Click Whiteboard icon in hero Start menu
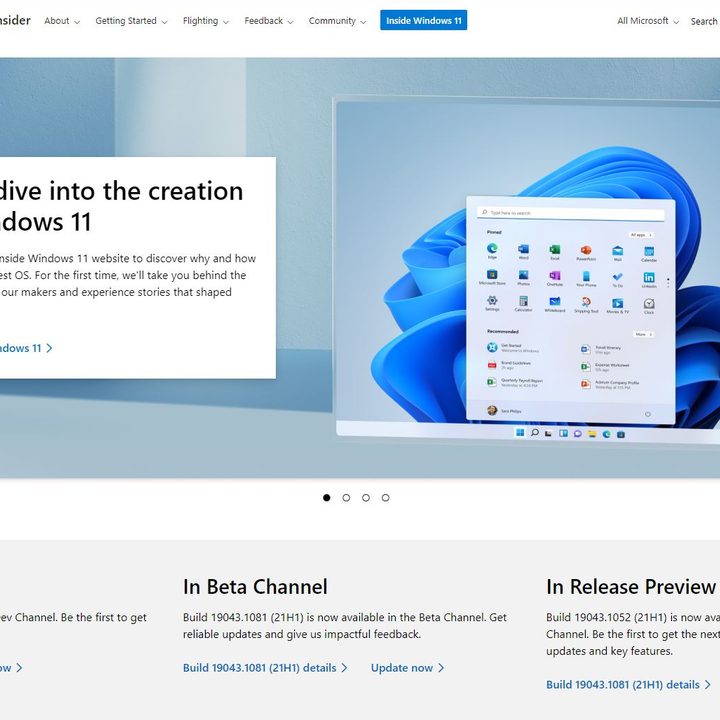This screenshot has width=720, height=720. coord(555,301)
